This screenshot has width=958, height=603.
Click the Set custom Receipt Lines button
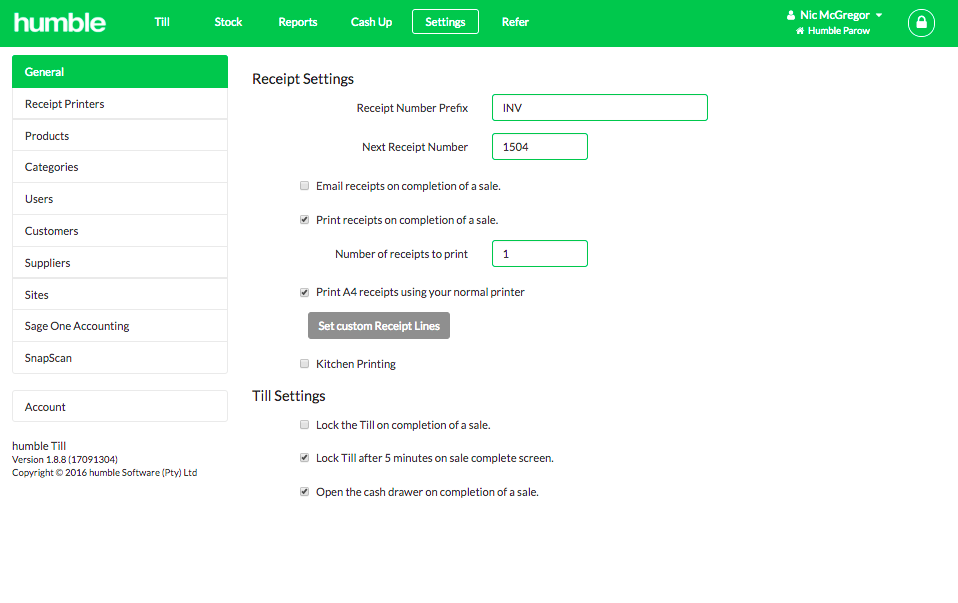pos(379,326)
